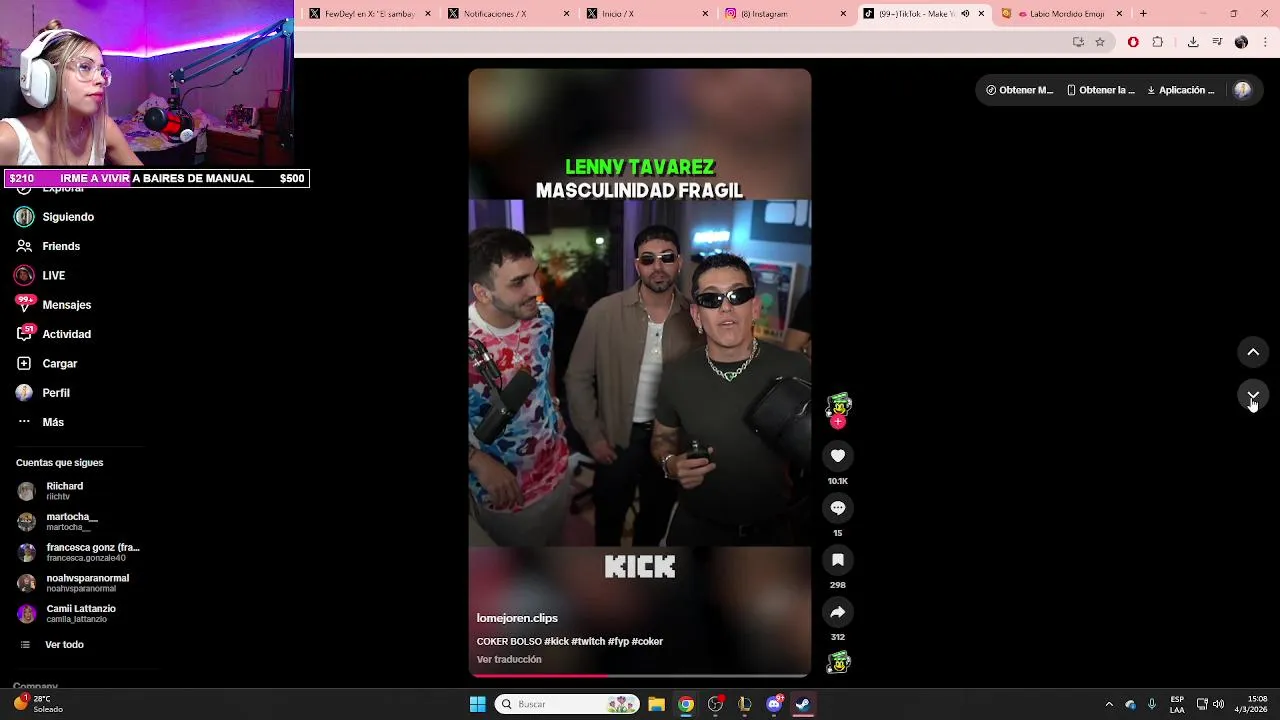1280x720 pixels.
Task: Open noahvsparanormal followed account
Action: (72, 583)
